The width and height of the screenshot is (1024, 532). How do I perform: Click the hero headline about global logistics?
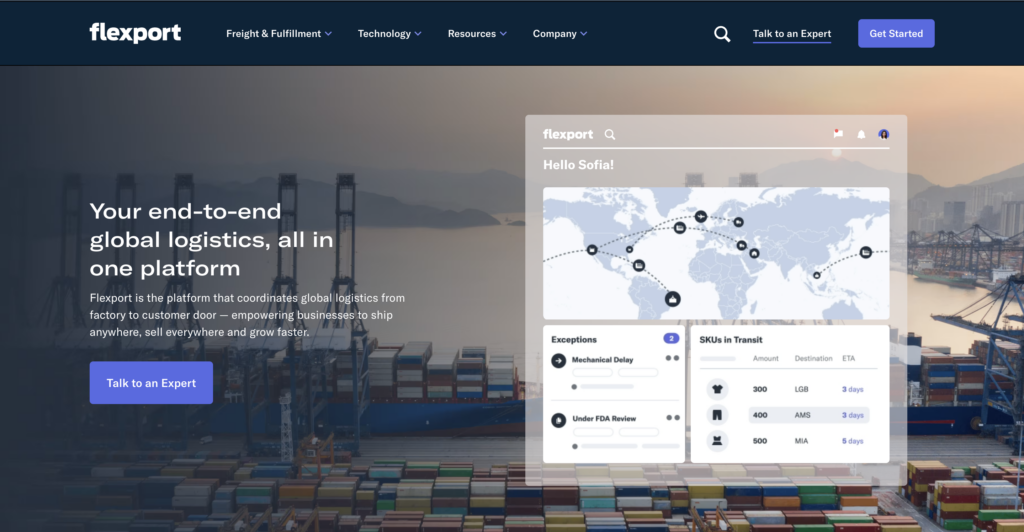click(x=212, y=240)
